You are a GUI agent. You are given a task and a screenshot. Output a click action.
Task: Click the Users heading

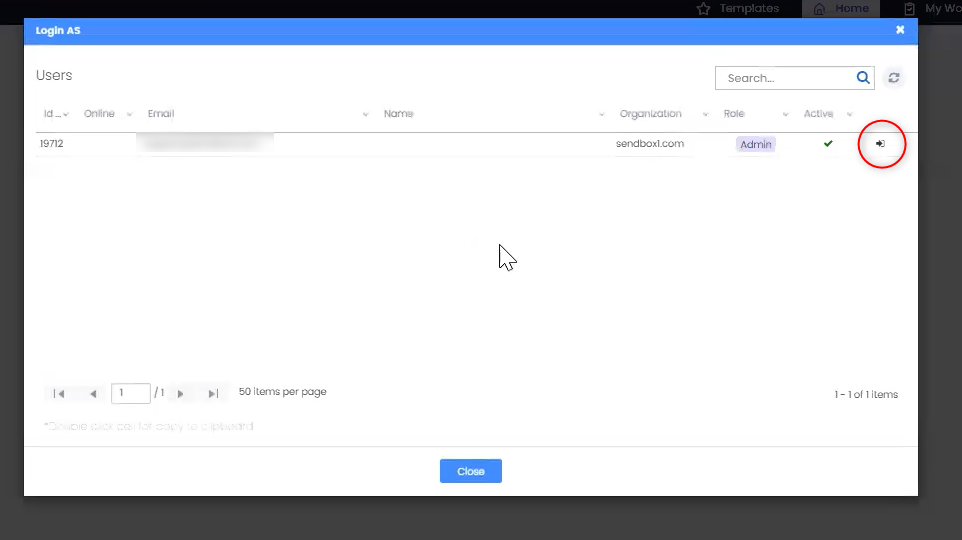(54, 75)
